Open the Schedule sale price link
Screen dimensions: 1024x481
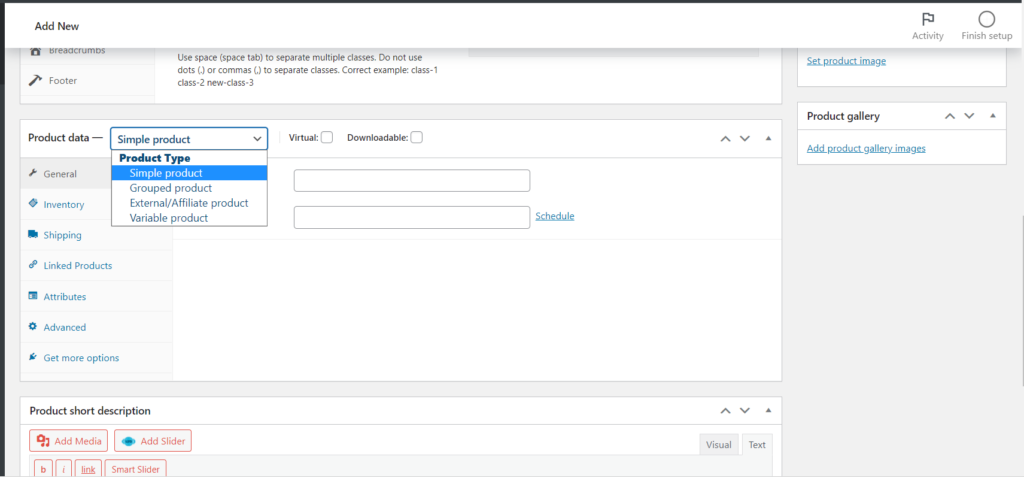tap(555, 216)
